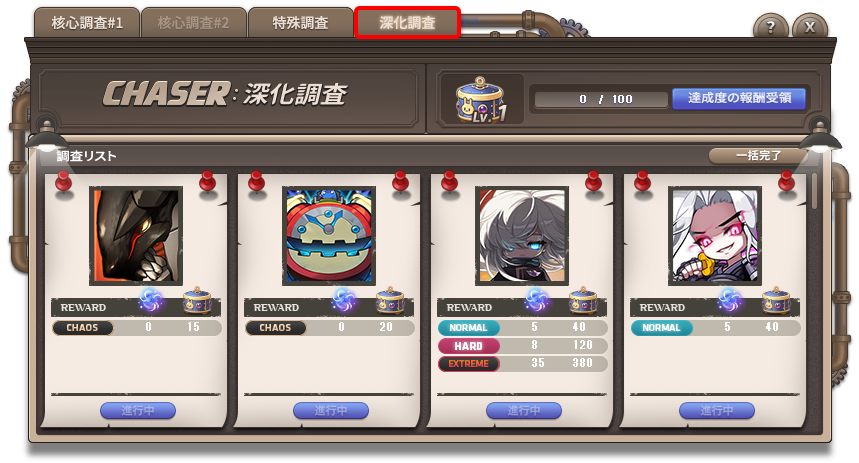Click the Lv.1 reward box icon
This screenshot has width=859, height=463.
(x=480, y=99)
